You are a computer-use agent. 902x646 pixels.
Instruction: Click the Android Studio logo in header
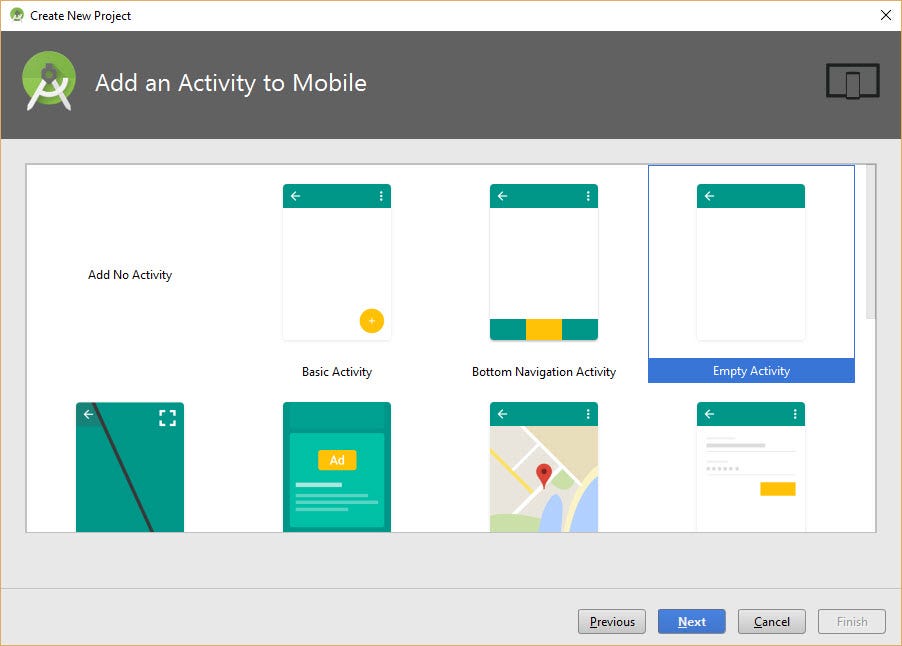tap(49, 81)
